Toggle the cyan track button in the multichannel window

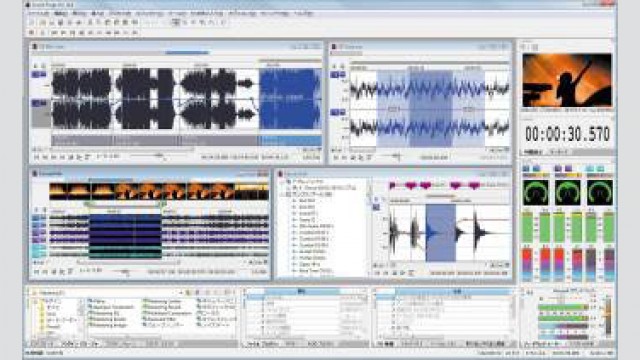click(39, 248)
